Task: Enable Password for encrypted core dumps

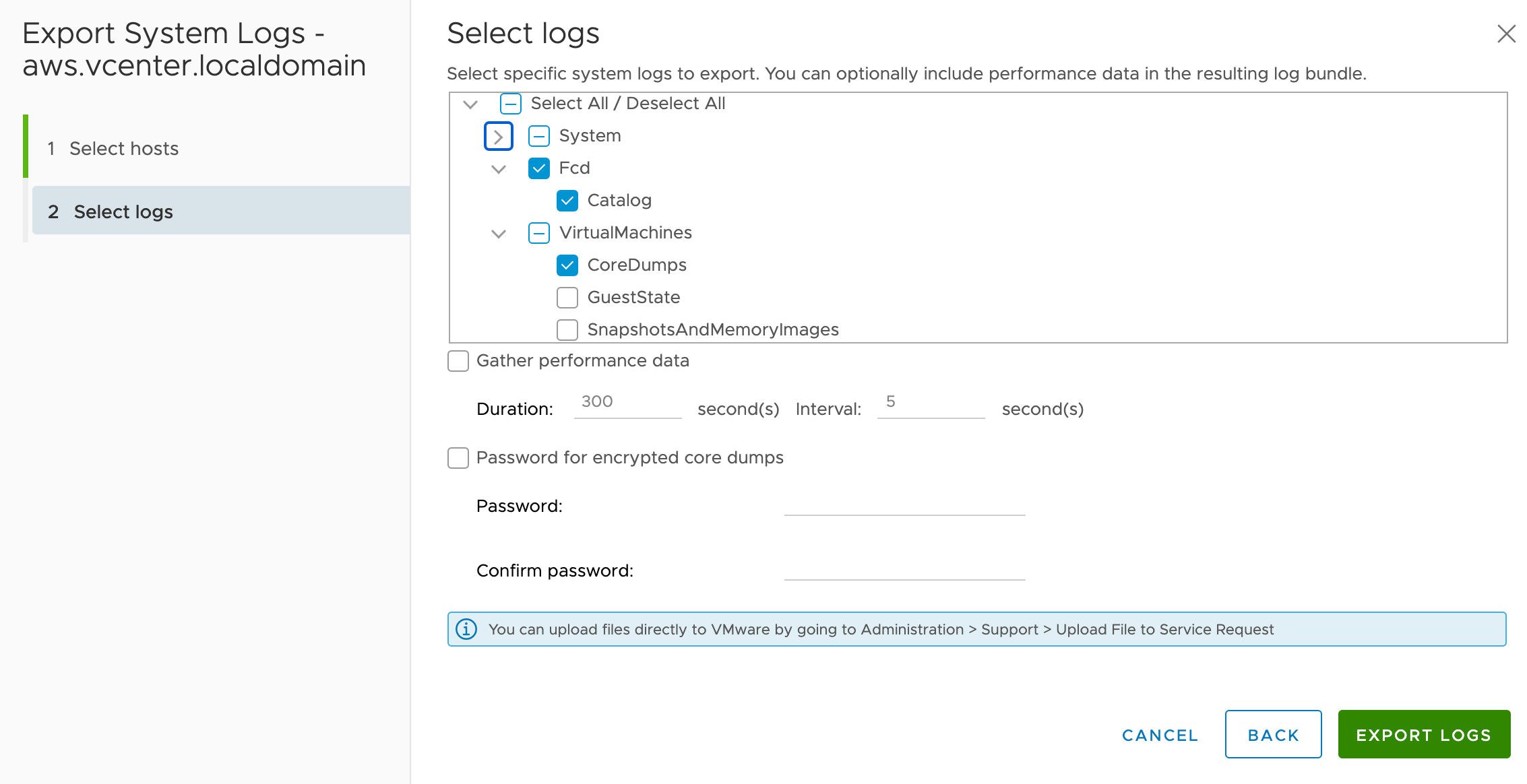Action: tap(458, 457)
